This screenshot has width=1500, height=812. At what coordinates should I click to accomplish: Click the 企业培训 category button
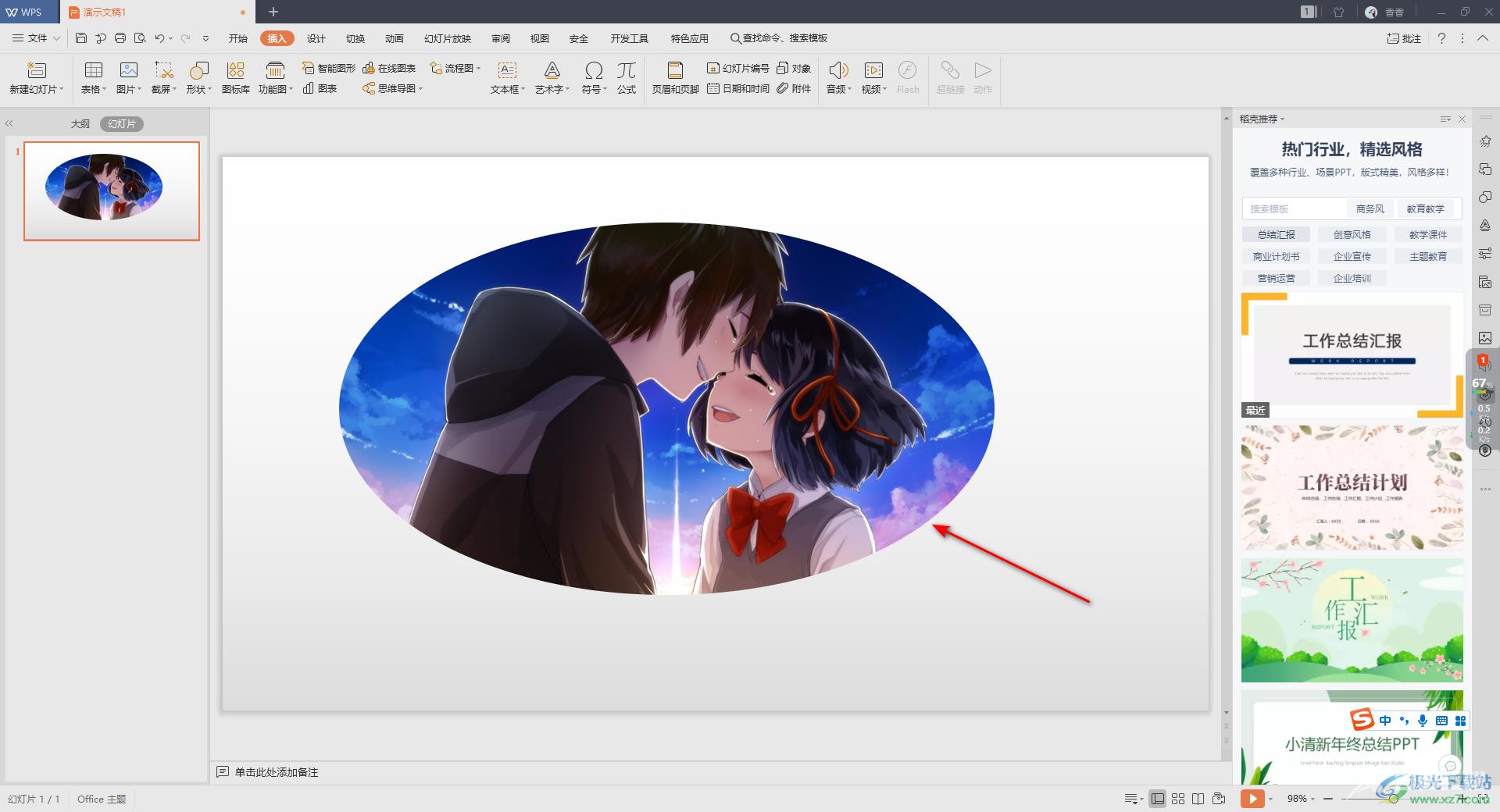(1352, 278)
